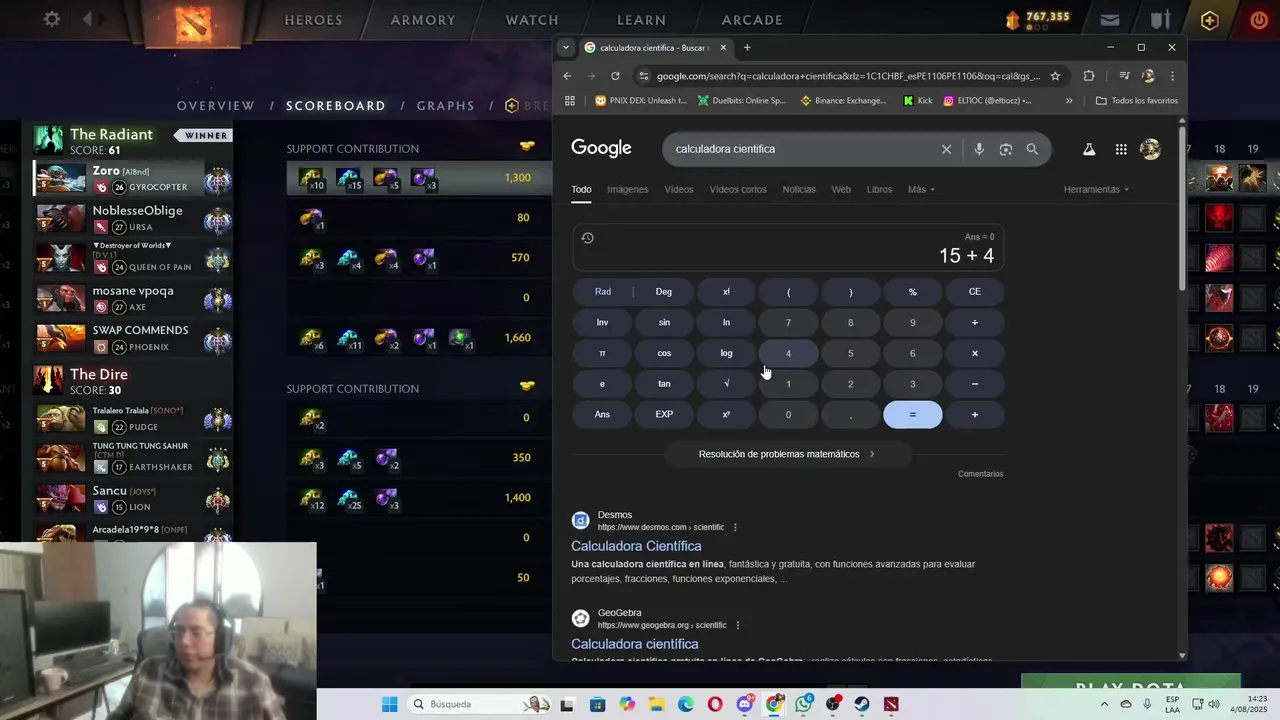Open Dota ARMORY menu

423,20
